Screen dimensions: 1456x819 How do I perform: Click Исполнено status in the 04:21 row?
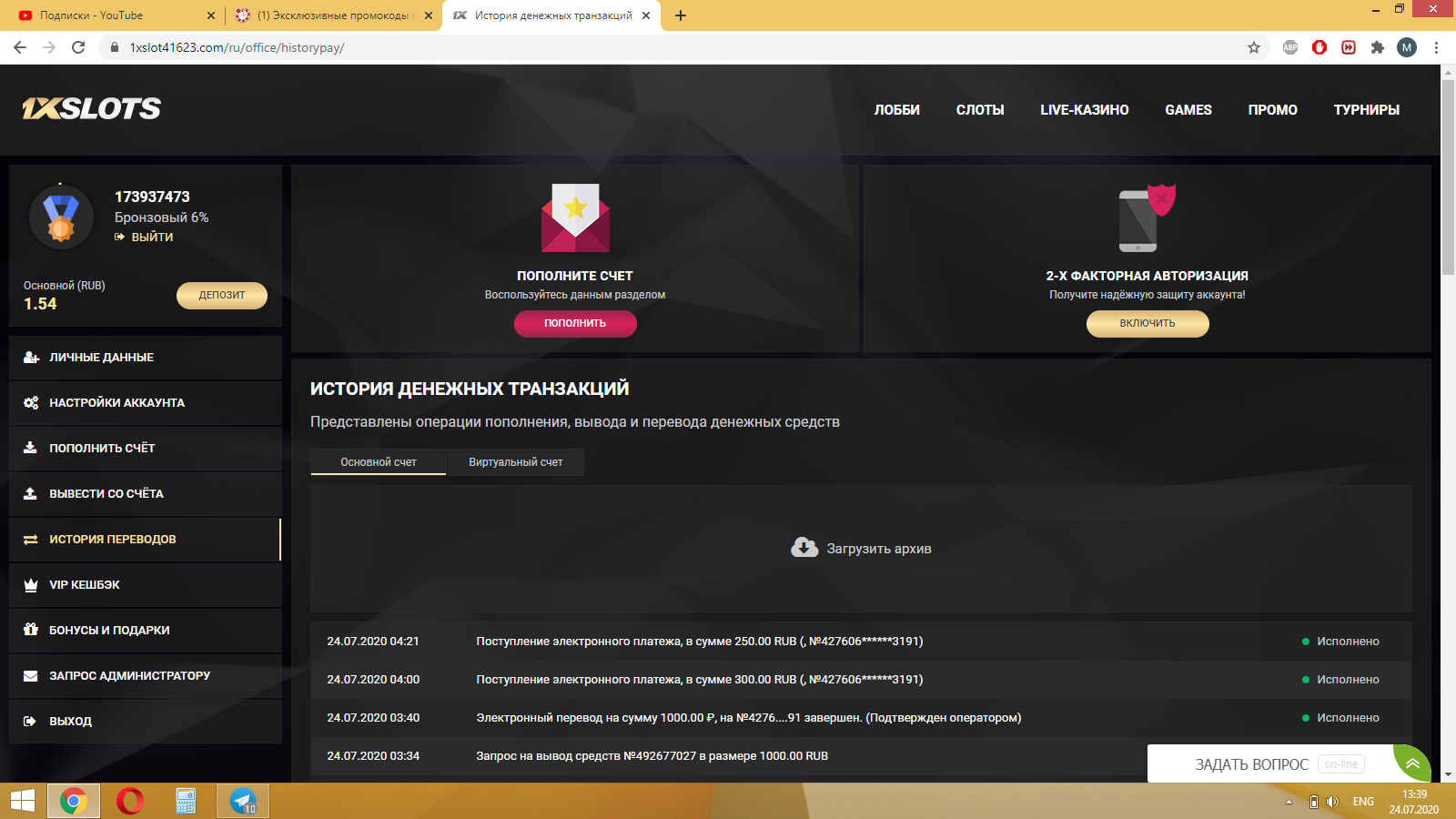click(x=1340, y=642)
